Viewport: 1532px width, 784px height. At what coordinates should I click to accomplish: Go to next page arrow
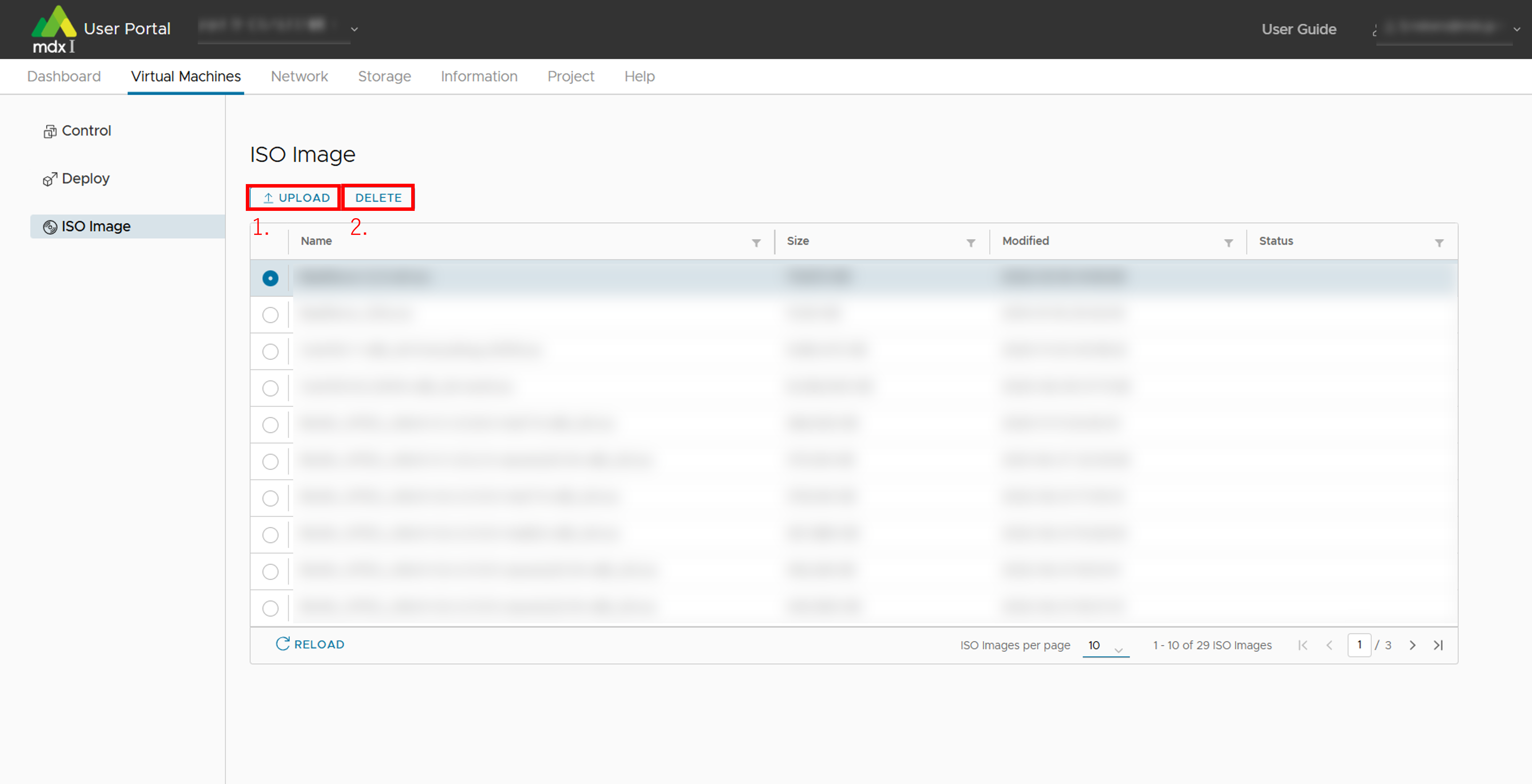1413,645
